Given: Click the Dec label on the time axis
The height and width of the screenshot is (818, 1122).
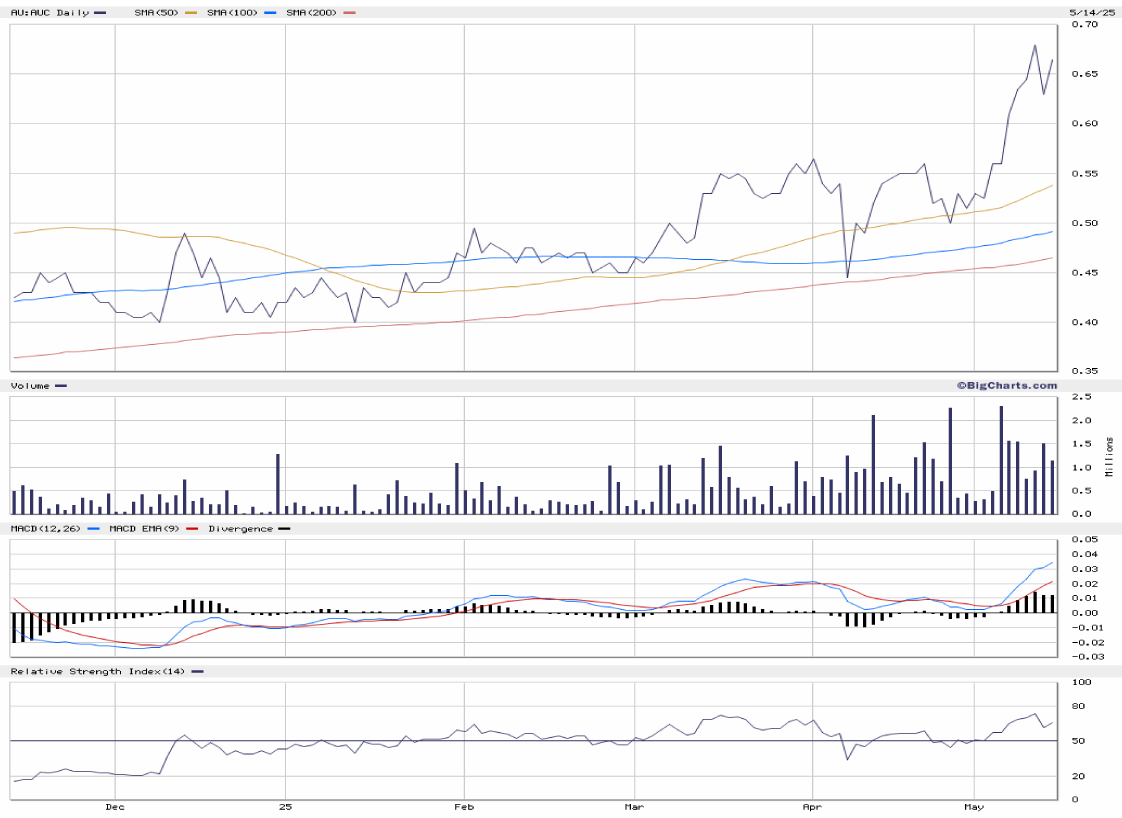Looking at the screenshot, I should pos(114,806).
